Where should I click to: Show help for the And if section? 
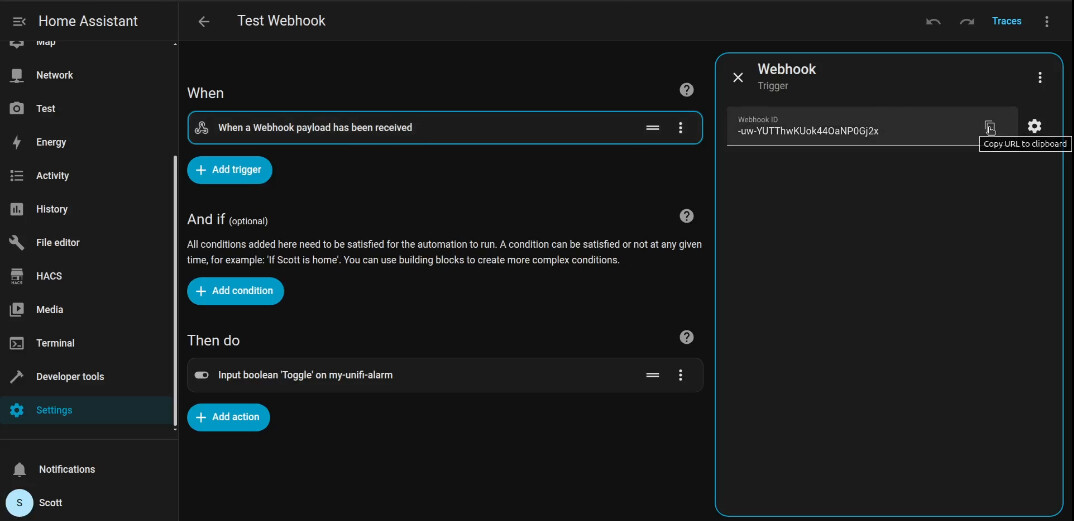686,216
